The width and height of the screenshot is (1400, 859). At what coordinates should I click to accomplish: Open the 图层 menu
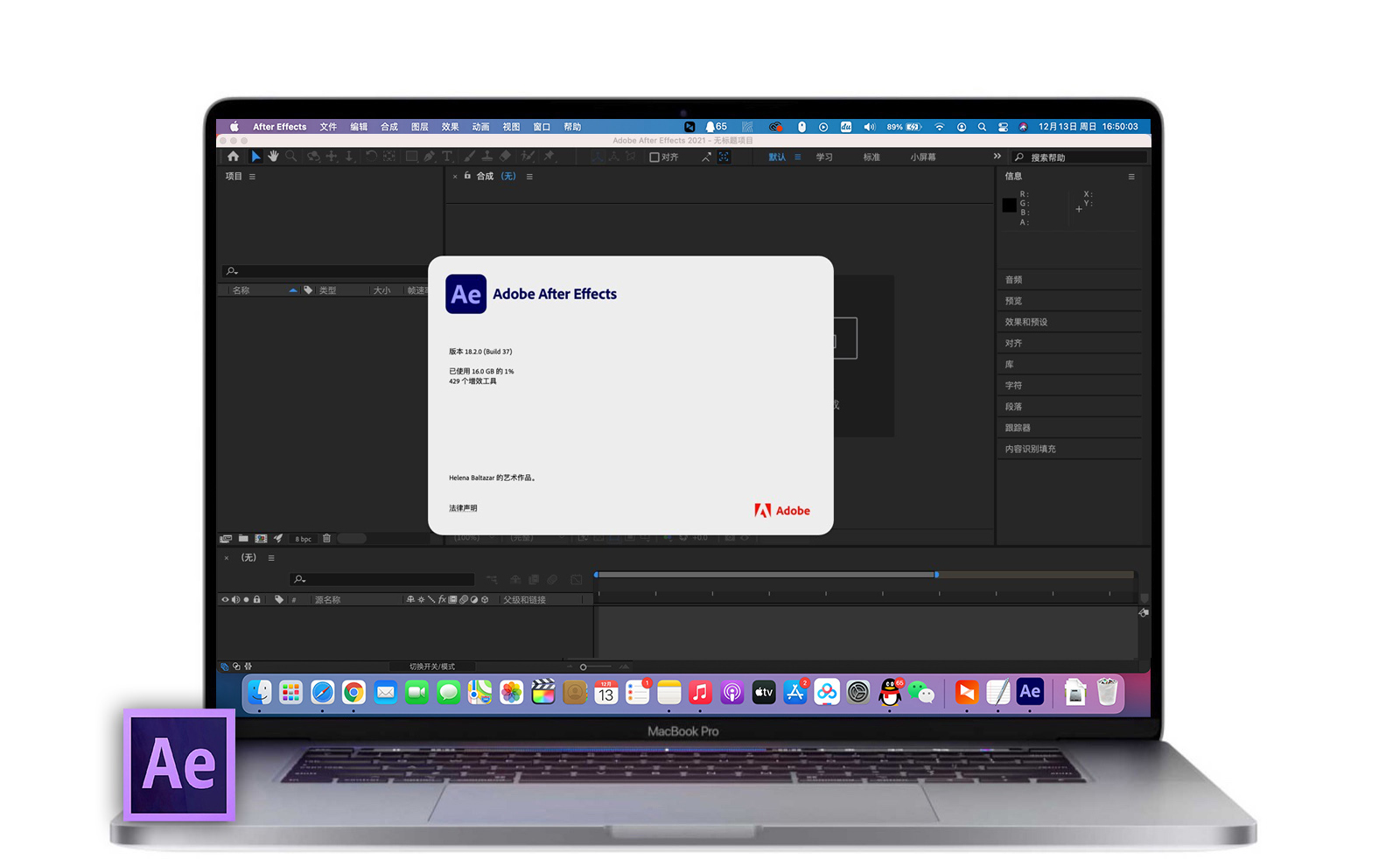(x=420, y=127)
